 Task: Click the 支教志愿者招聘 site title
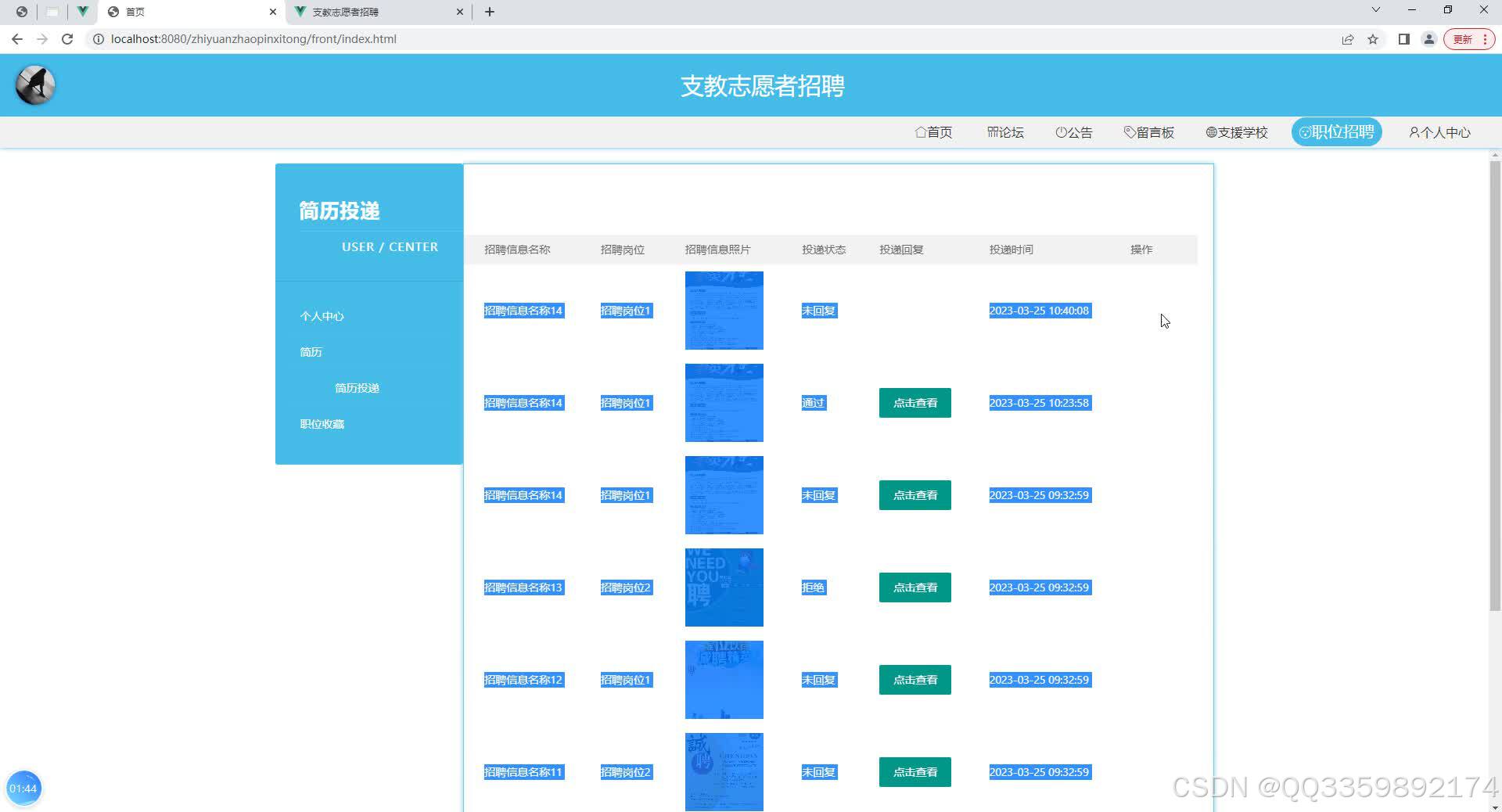point(763,85)
